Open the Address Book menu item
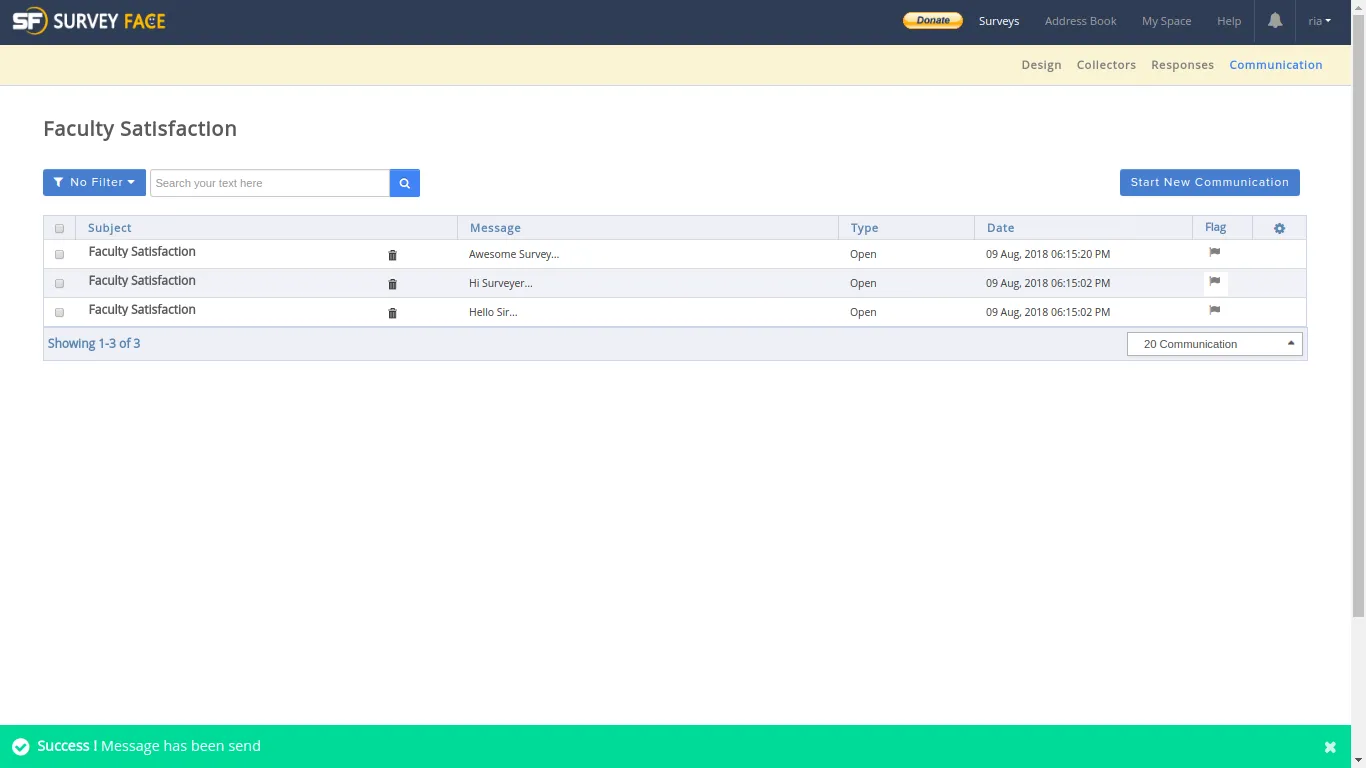Screen dimensions: 1366x768 (1080, 21)
